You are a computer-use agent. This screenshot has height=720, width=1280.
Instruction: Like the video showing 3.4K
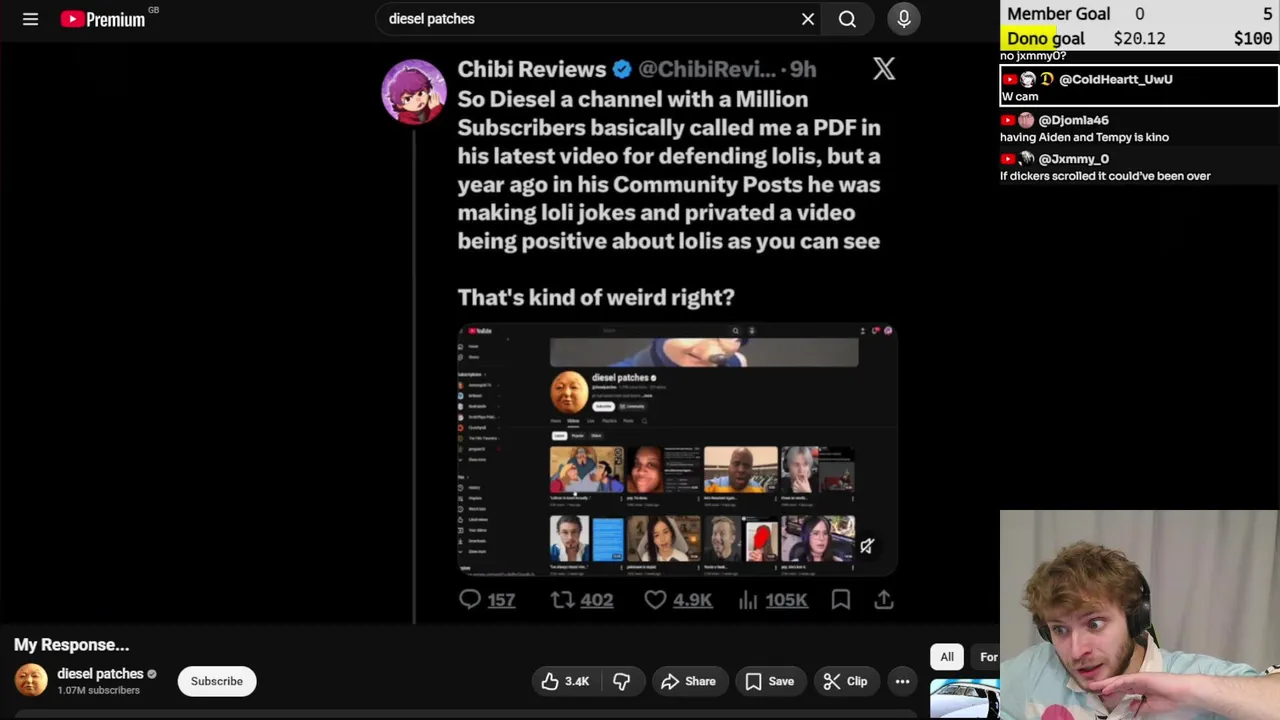point(565,681)
